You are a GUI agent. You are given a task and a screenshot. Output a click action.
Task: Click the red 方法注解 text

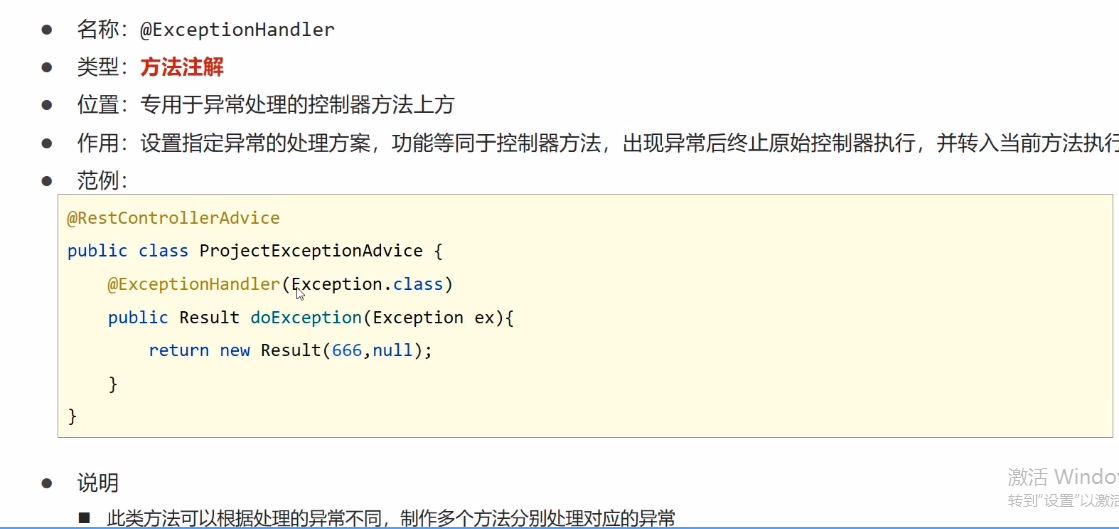click(x=182, y=67)
